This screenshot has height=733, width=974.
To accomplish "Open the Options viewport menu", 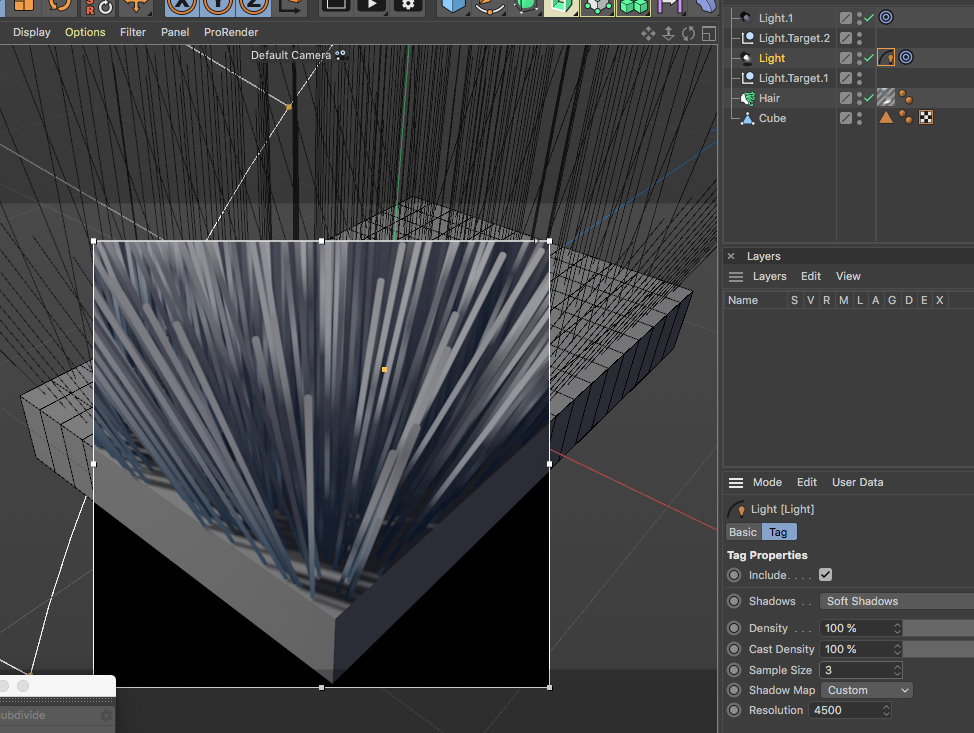I will tap(85, 32).
